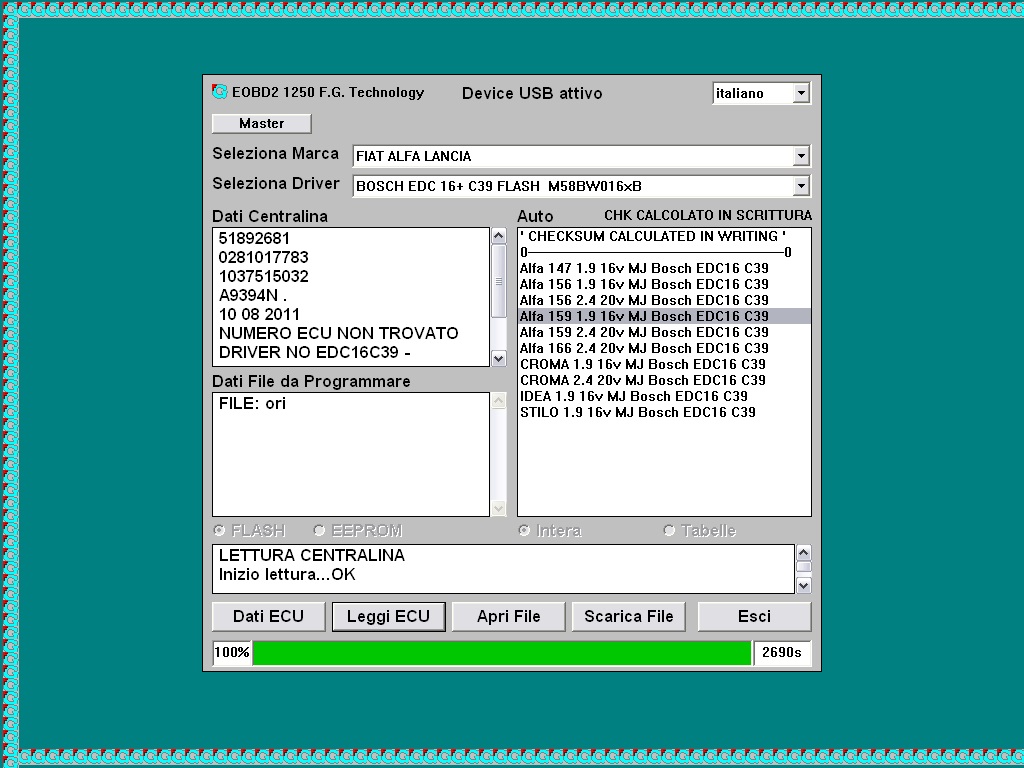Click the CHK CALCOLATO IN SCRITTURA label
This screenshot has height=768, width=1024.
(708, 216)
